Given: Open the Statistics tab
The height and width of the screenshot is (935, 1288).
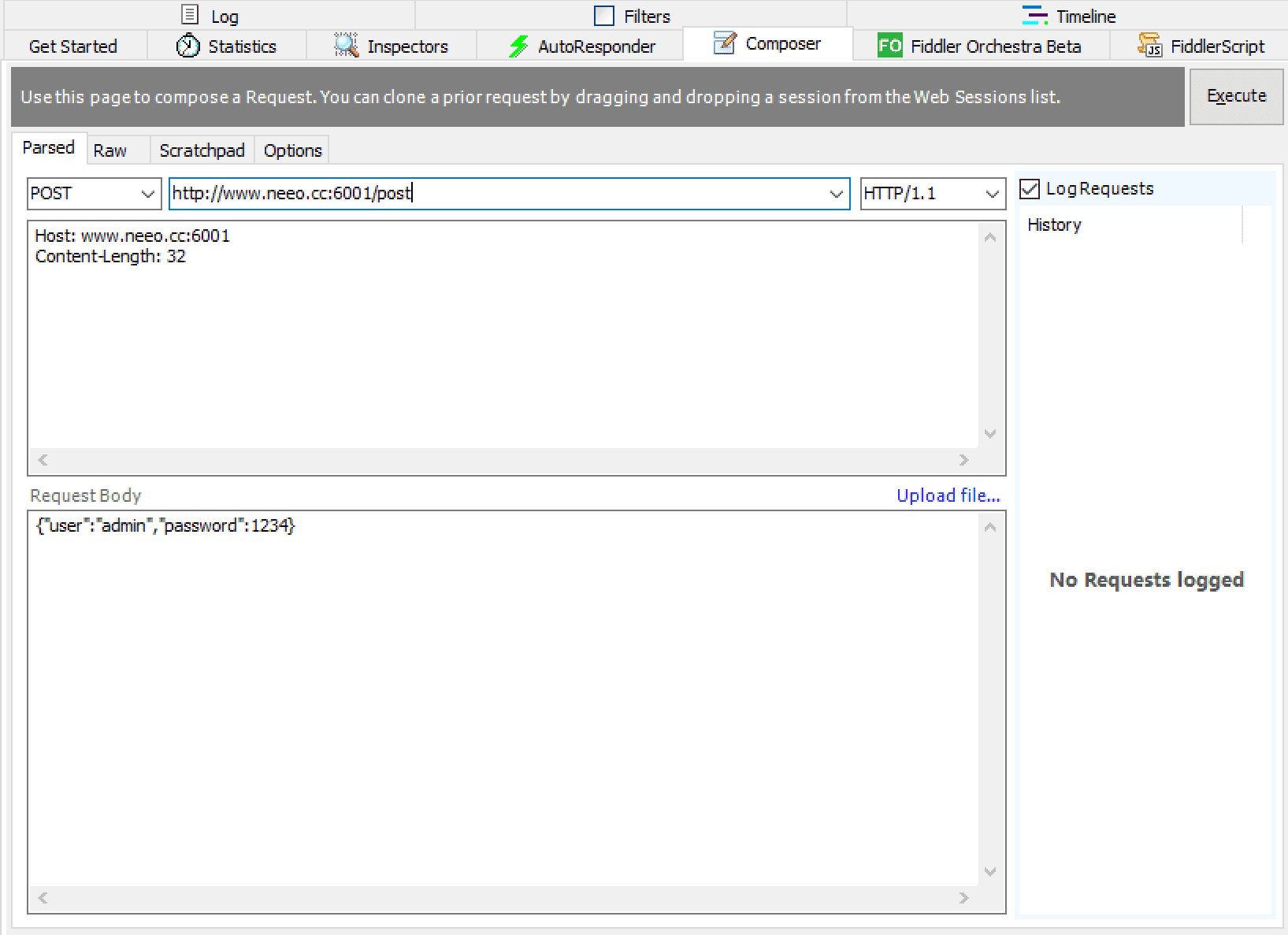Looking at the screenshot, I should 227,46.
